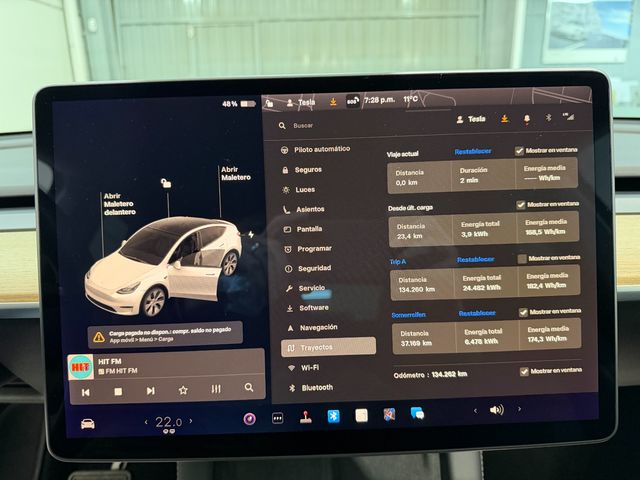Open notifications bell icon

(x=527, y=118)
